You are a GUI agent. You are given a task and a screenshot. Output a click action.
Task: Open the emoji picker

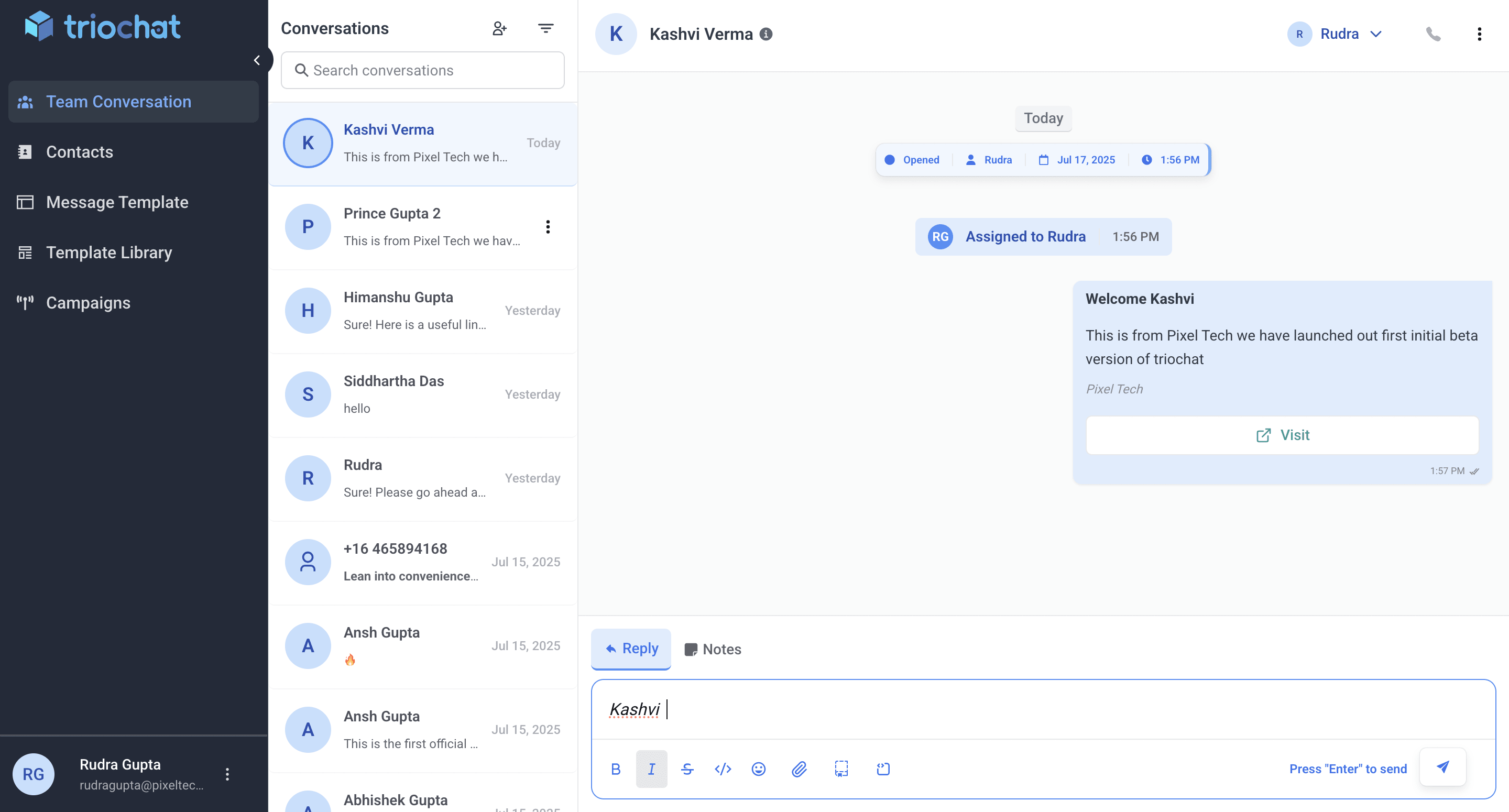pos(758,769)
